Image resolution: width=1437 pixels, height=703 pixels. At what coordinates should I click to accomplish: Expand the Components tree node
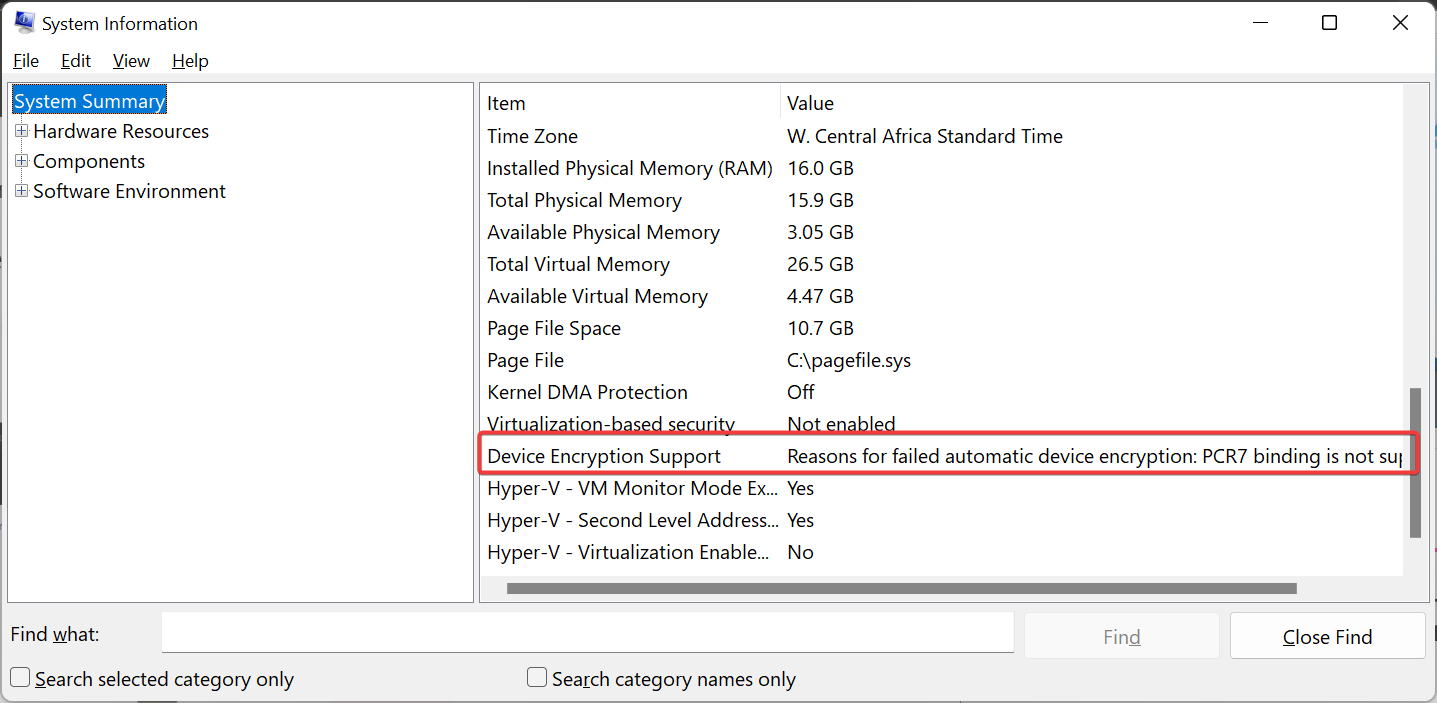click(22, 161)
